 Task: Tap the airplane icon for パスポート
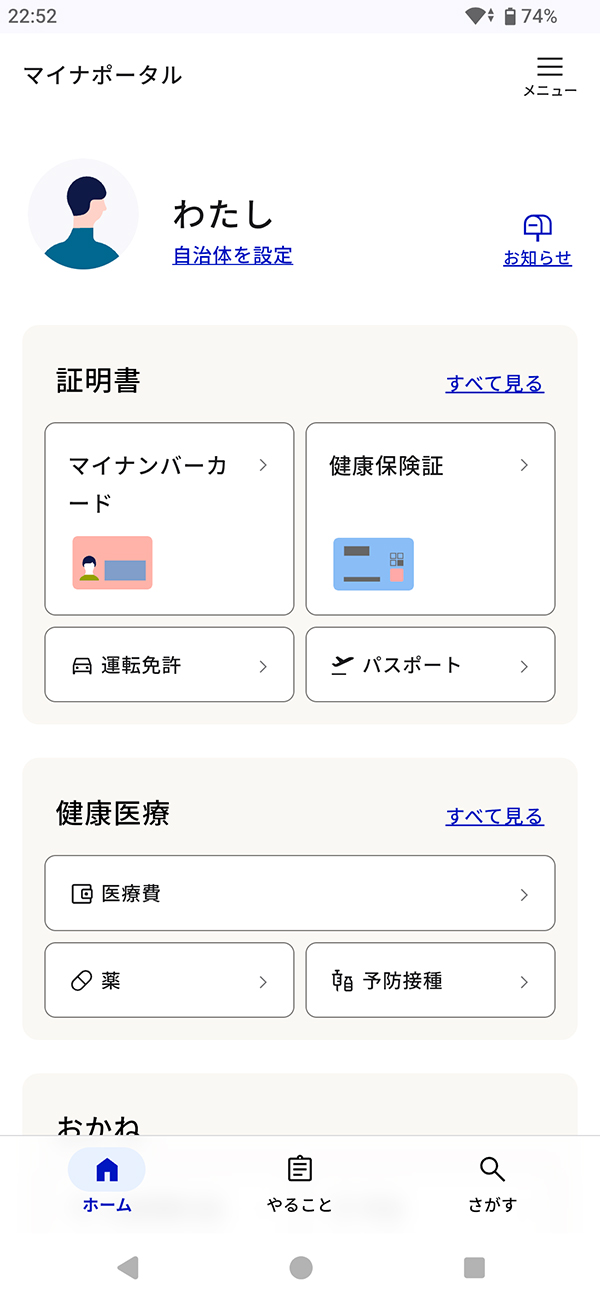coord(343,665)
